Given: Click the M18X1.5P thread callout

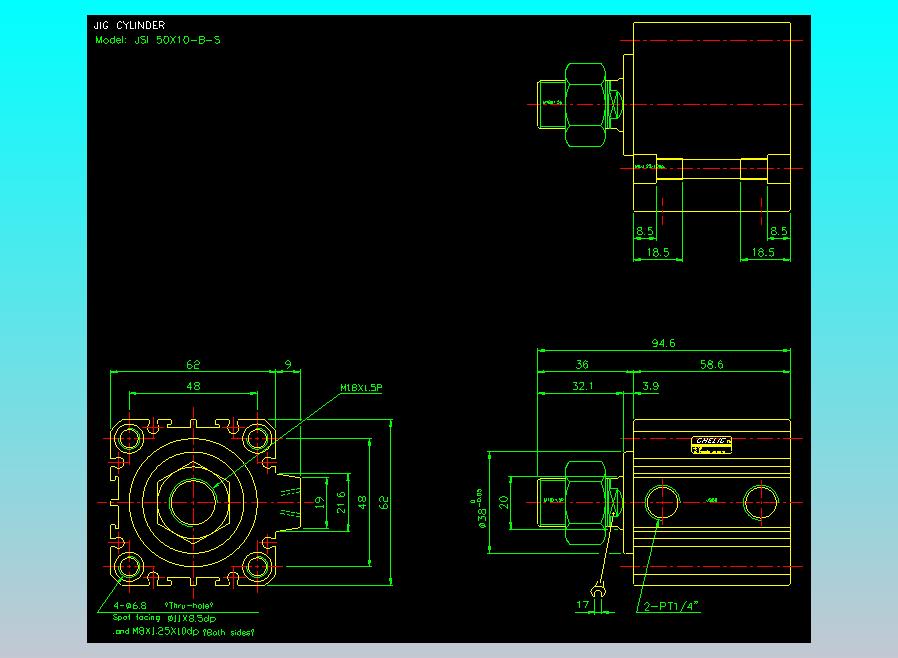Looking at the screenshot, I should pyautogui.click(x=361, y=387).
